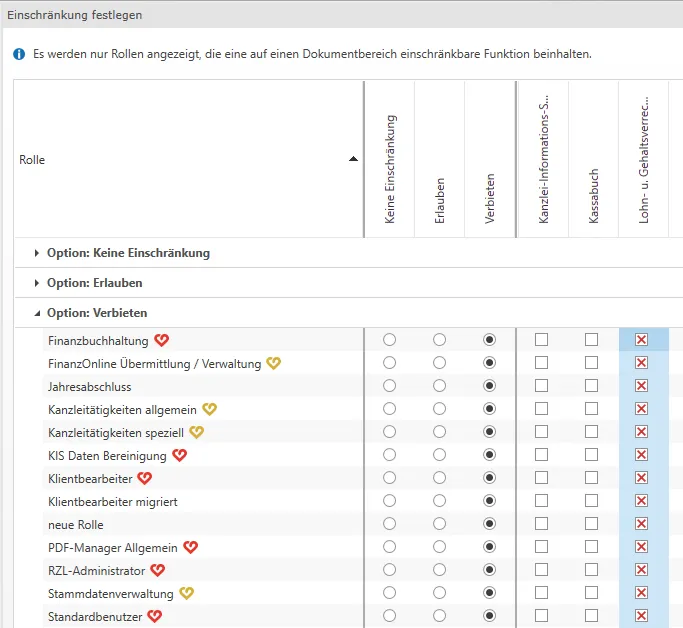Select Keine Einschränkung for neue Rolle

click(389, 524)
